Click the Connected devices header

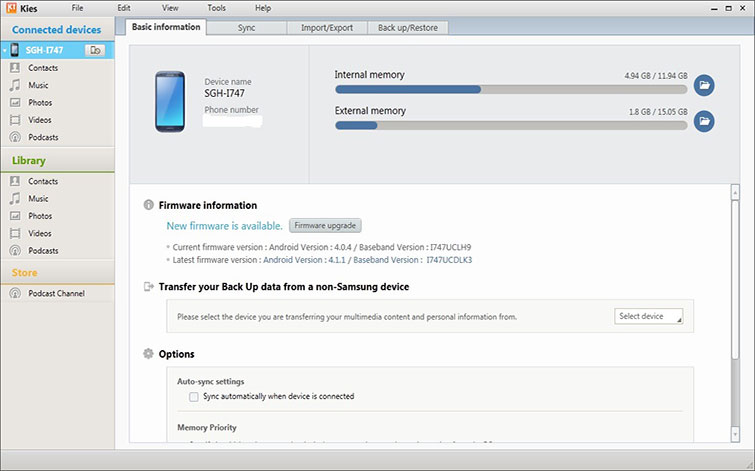[x=57, y=30]
